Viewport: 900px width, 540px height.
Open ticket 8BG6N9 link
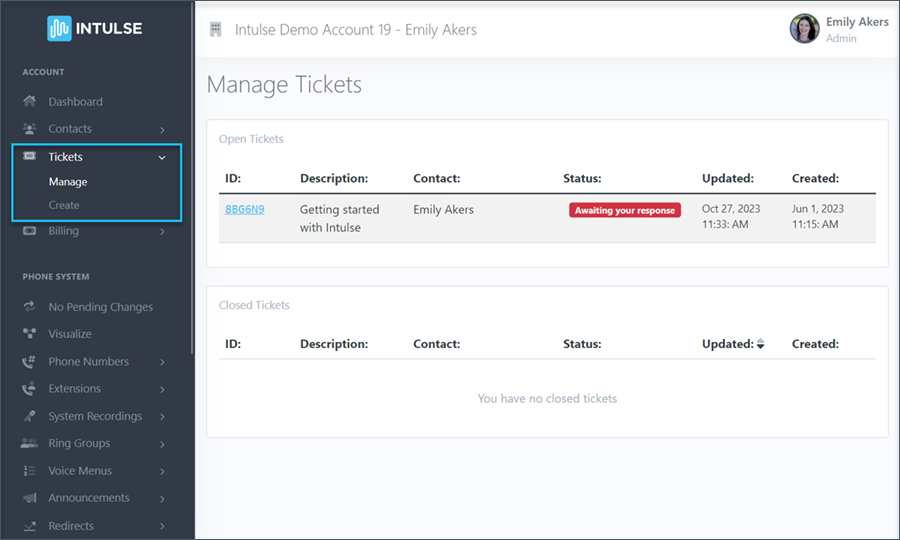tap(245, 210)
